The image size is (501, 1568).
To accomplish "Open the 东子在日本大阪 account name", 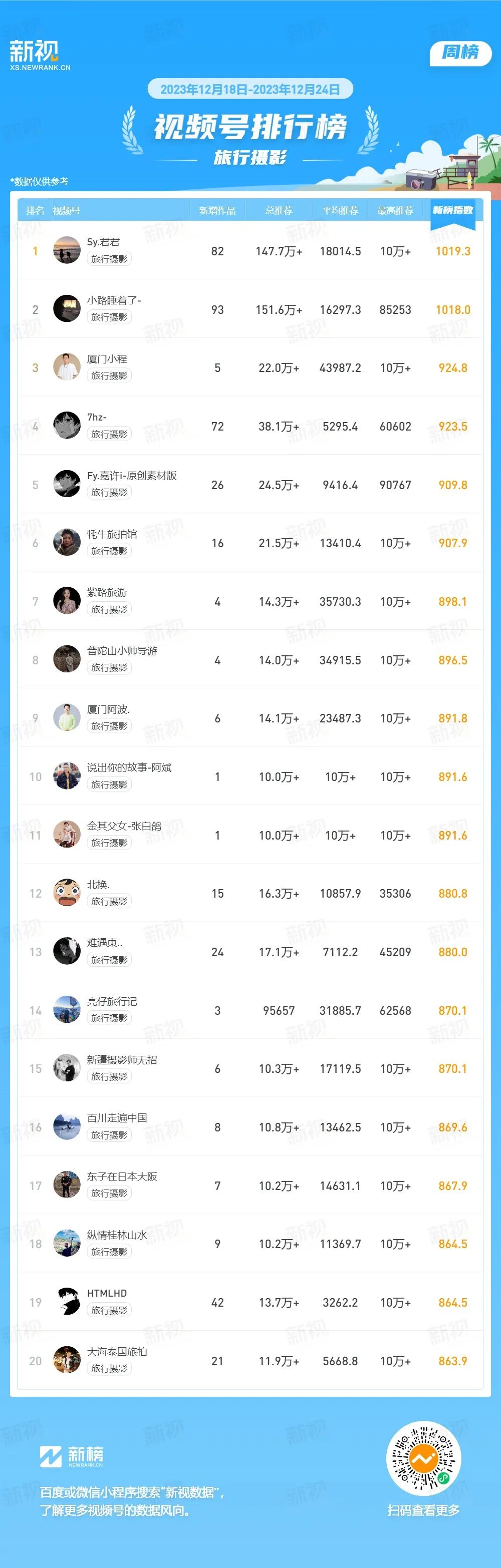I will [122, 1177].
